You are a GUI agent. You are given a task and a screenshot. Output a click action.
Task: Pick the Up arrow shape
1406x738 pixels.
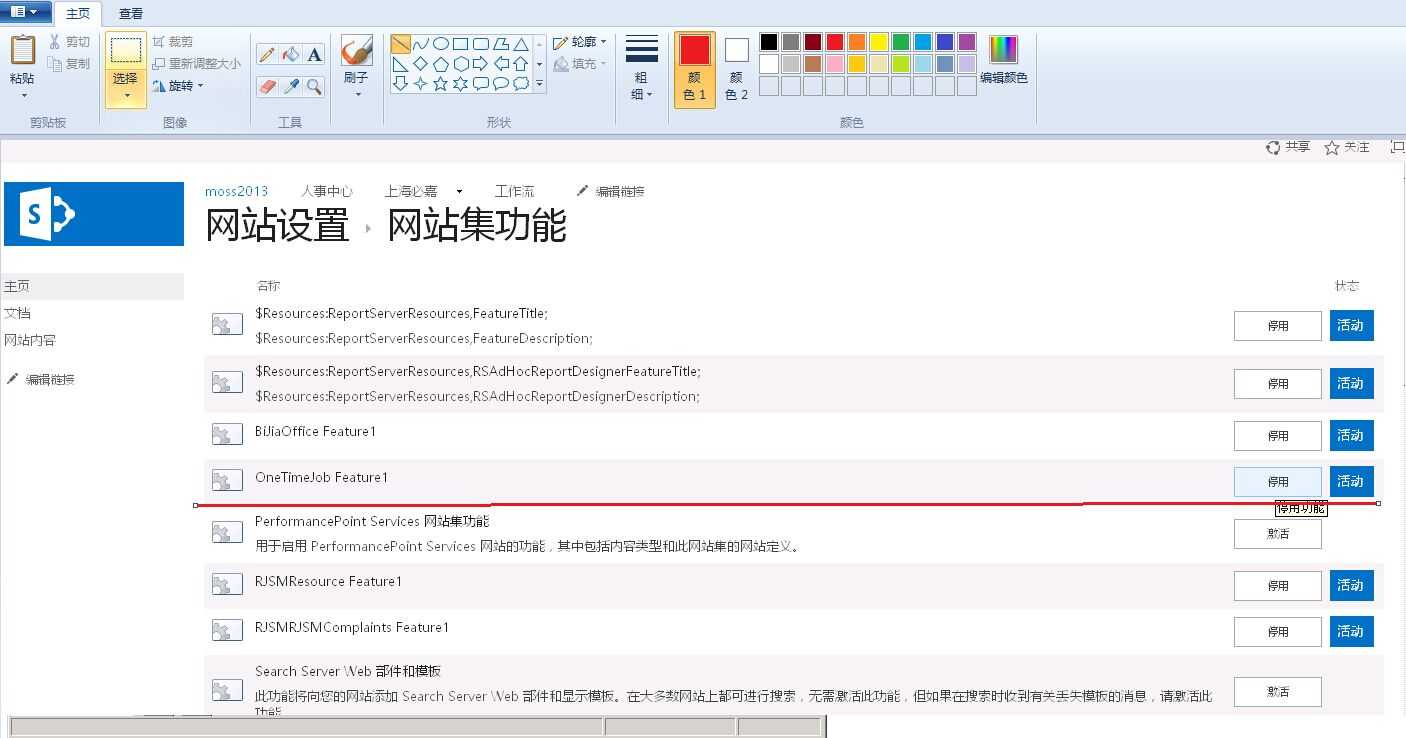[520, 64]
